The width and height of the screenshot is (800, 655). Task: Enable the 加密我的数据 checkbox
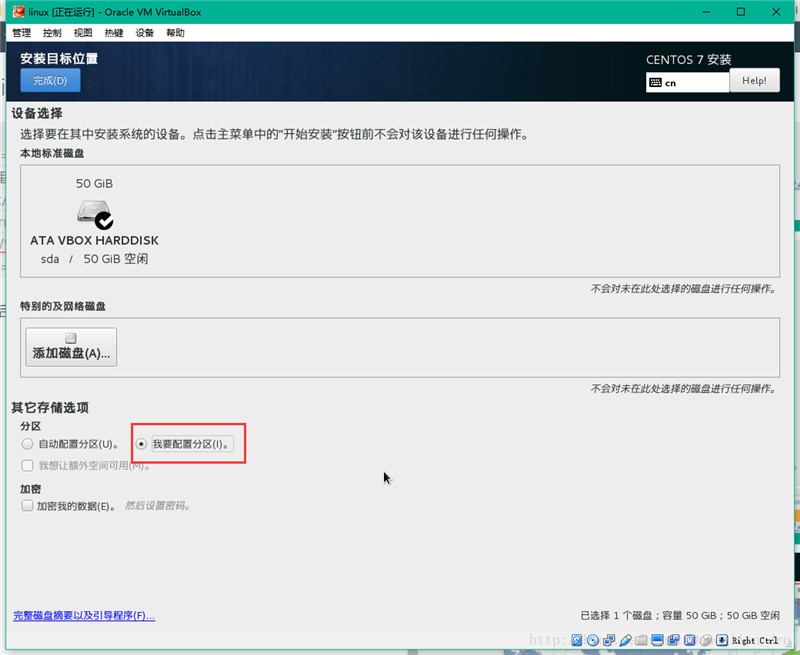pos(27,505)
